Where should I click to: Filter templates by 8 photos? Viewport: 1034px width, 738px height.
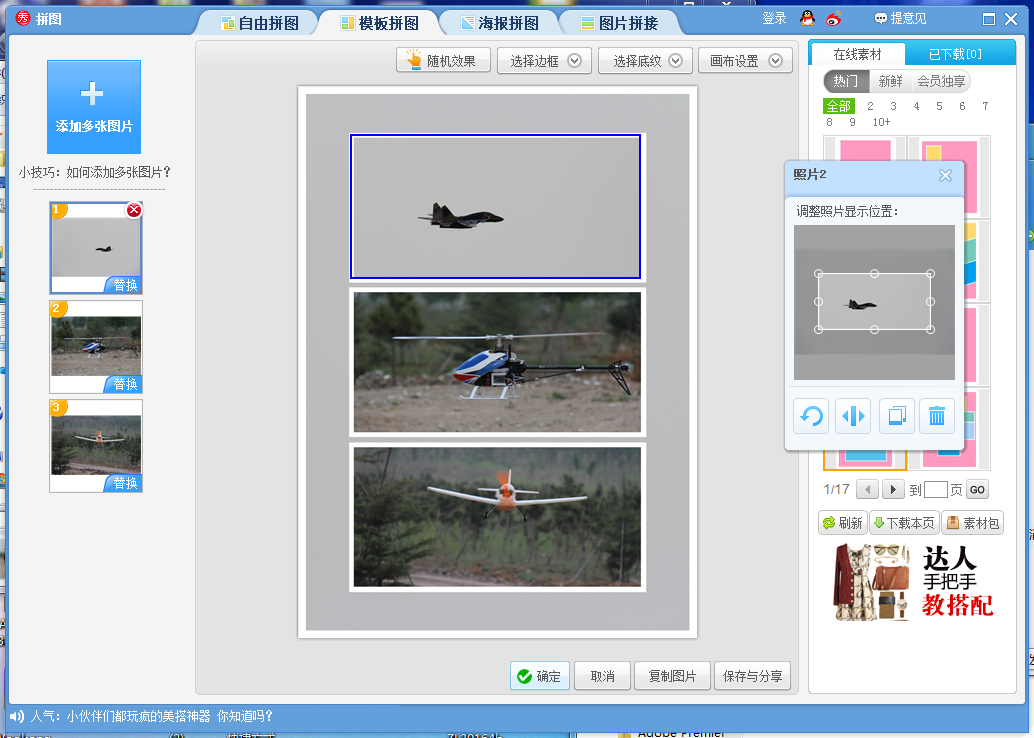click(x=830, y=122)
